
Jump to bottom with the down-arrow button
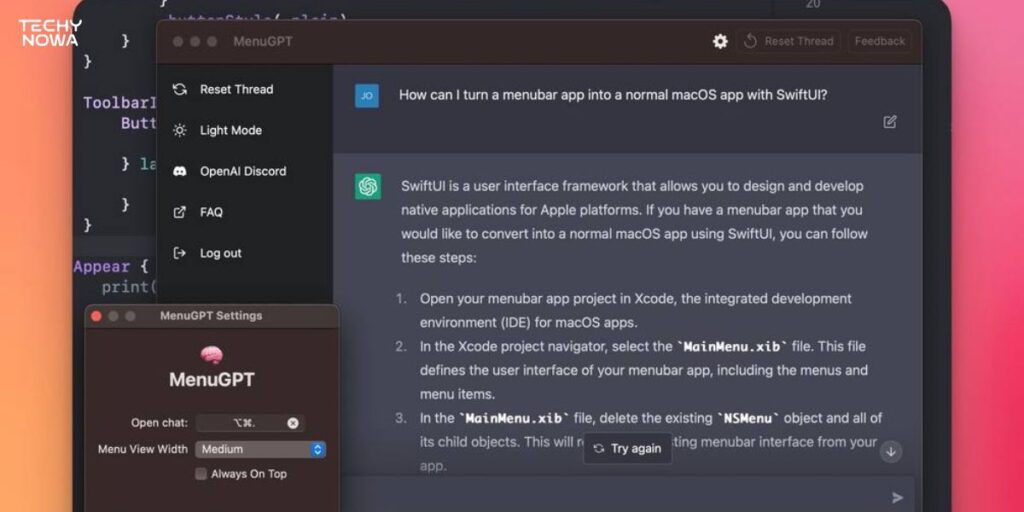click(x=891, y=451)
